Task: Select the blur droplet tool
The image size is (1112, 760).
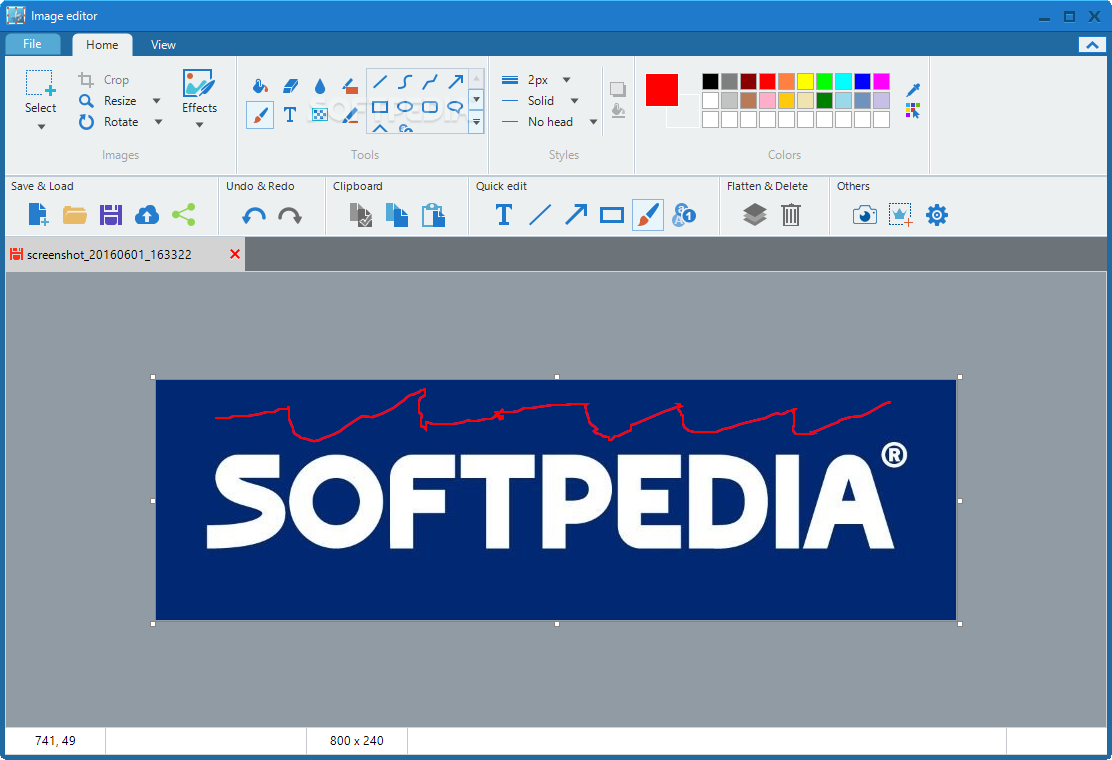Action: click(320, 86)
